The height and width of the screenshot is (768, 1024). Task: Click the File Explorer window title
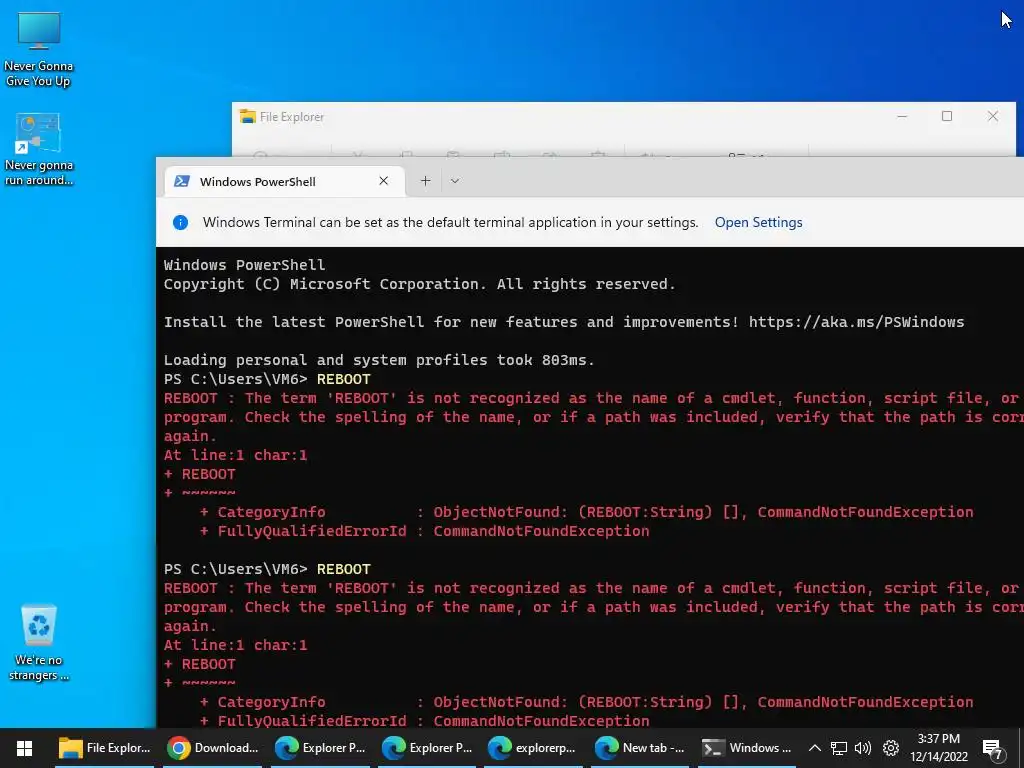292,117
